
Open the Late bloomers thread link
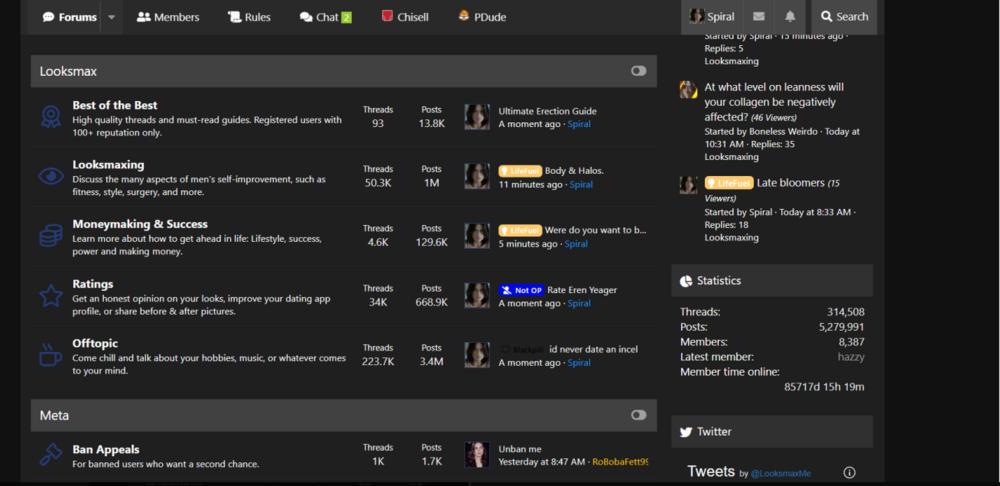pyautogui.click(x=790, y=183)
